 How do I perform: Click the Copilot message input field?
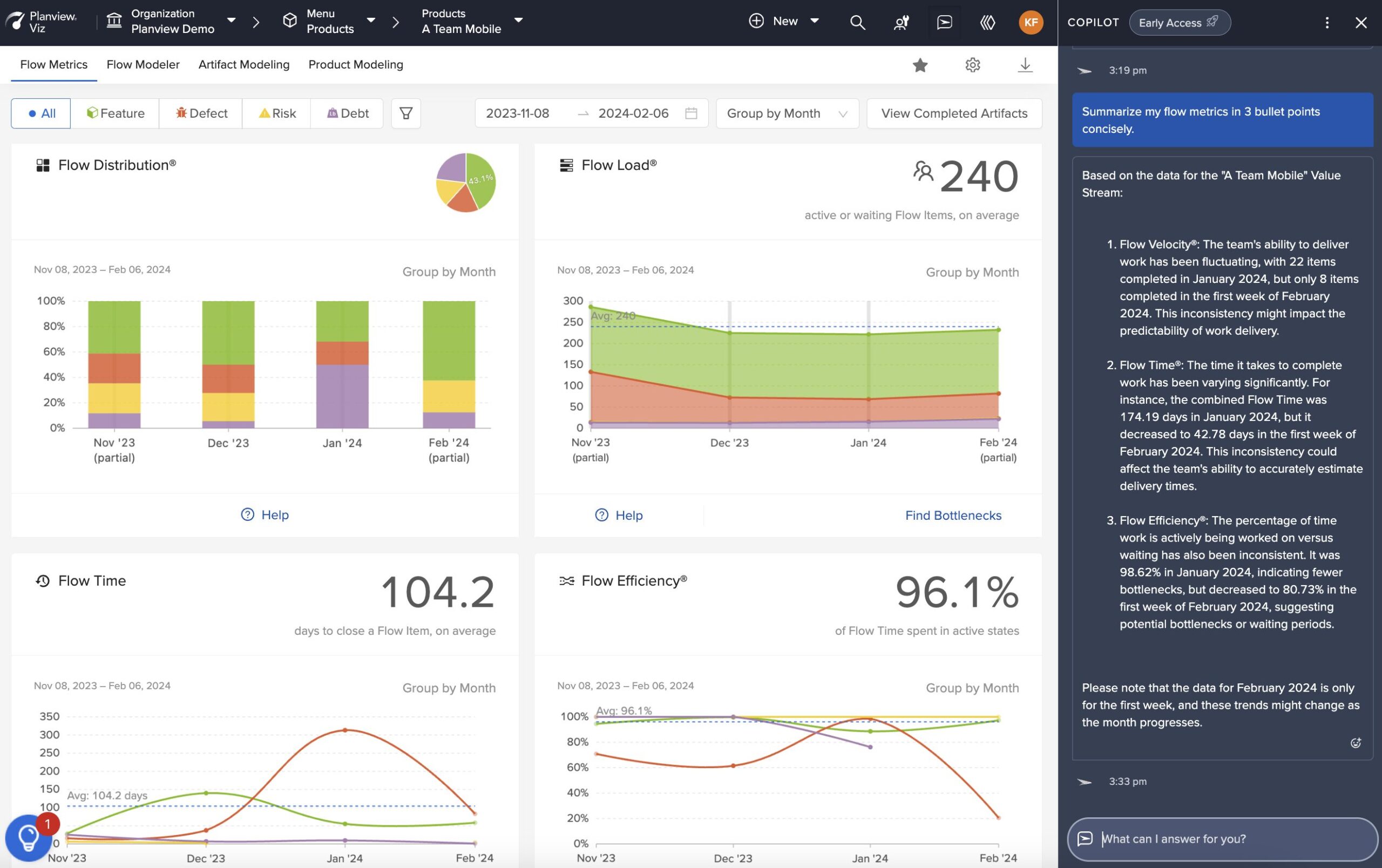click(x=1222, y=839)
